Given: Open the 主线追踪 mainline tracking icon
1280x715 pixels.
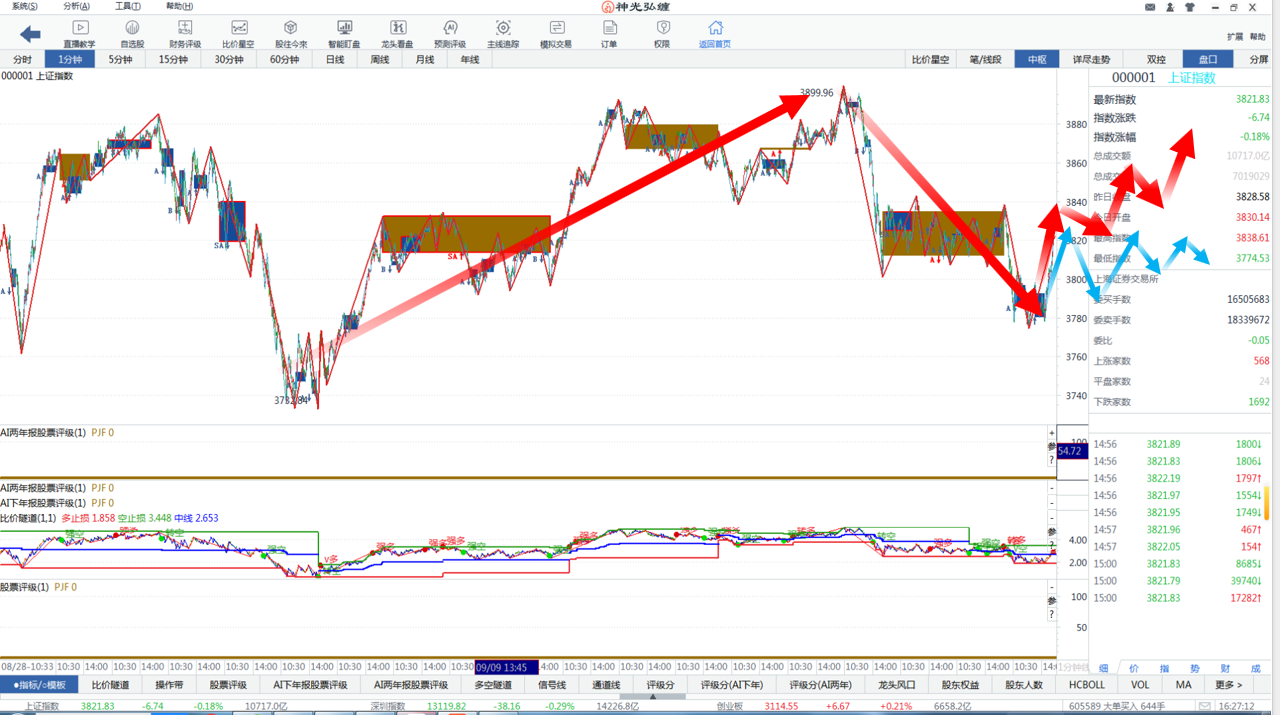Looking at the screenshot, I should (x=503, y=34).
